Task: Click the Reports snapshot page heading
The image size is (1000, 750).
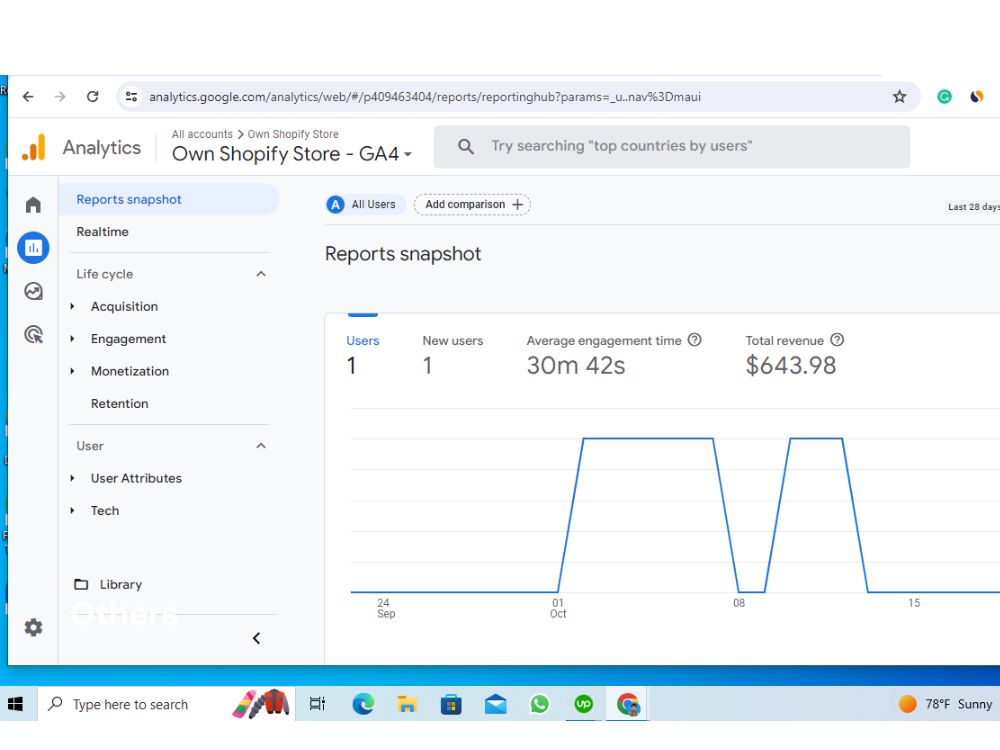Action: click(x=402, y=254)
